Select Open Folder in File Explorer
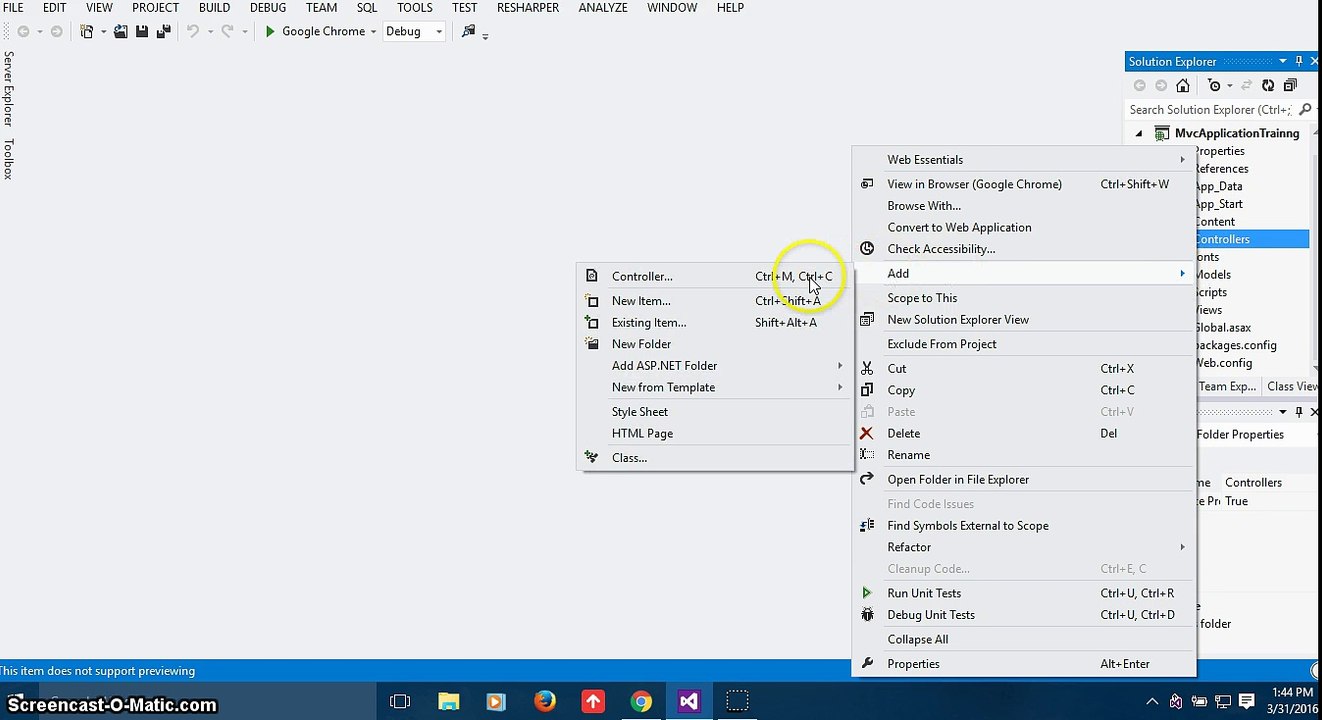The image size is (1322, 720). click(1024, 480)
